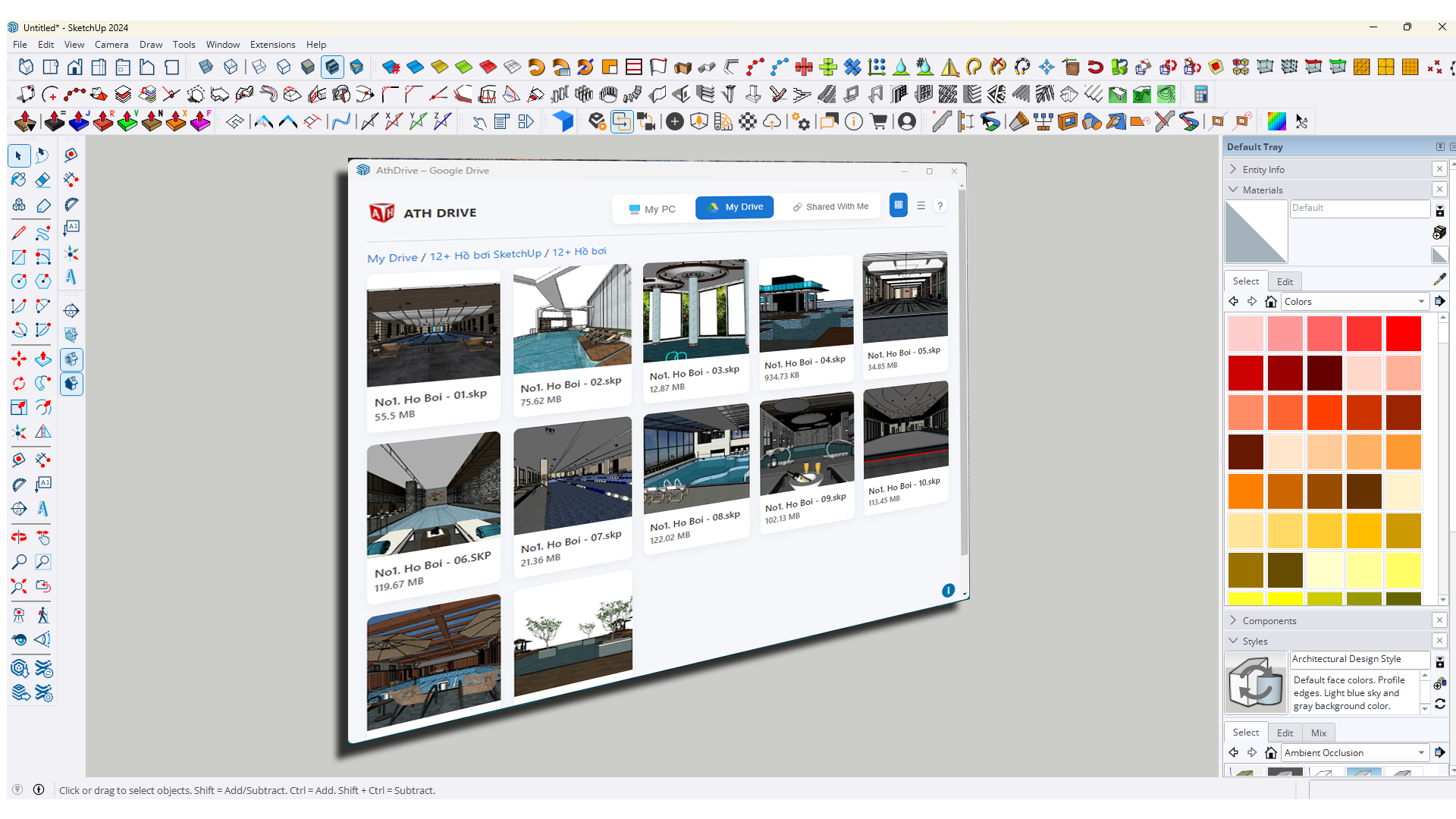Pick the bright red color swatch
The image size is (1456, 819).
1403,334
